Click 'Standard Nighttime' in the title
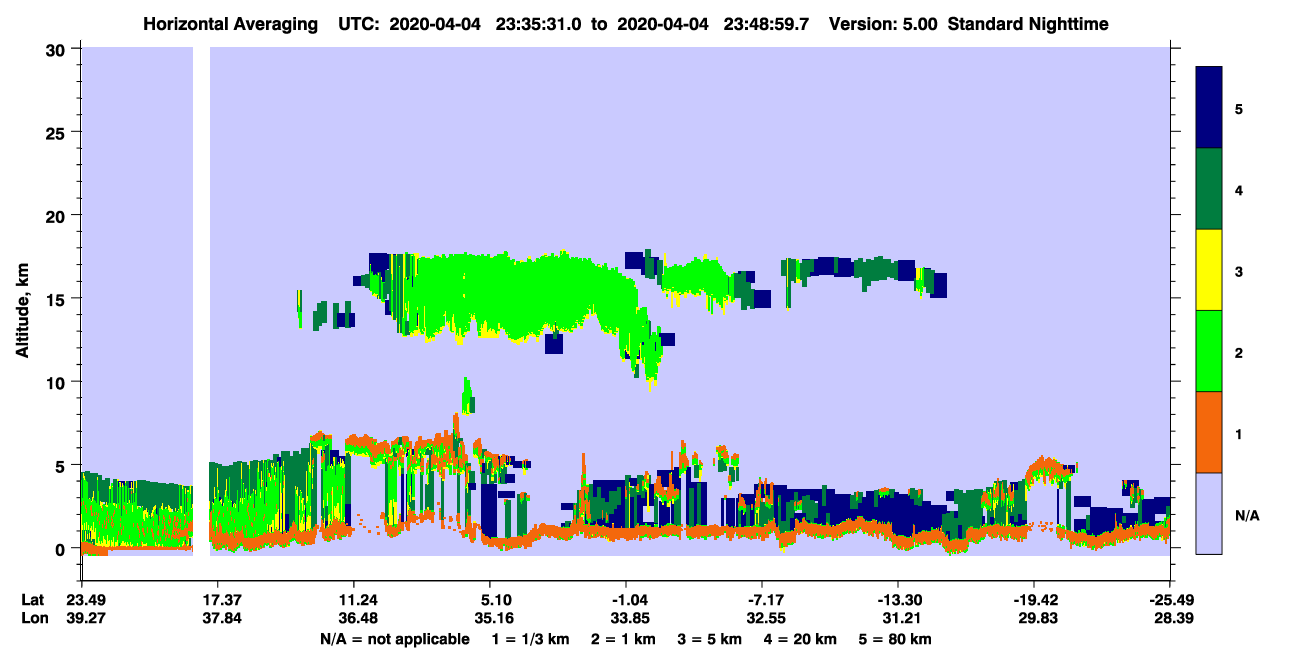 point(1028,24)
